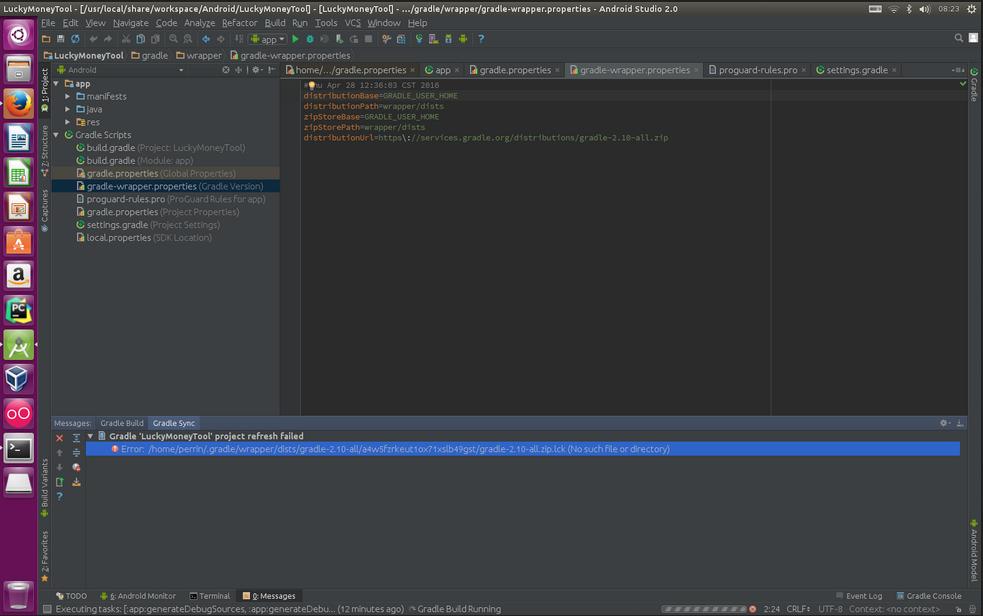This screenshot has height=616, width=983.
Task: Toggle the Android Model side tab
Action: tap(974, 550)
